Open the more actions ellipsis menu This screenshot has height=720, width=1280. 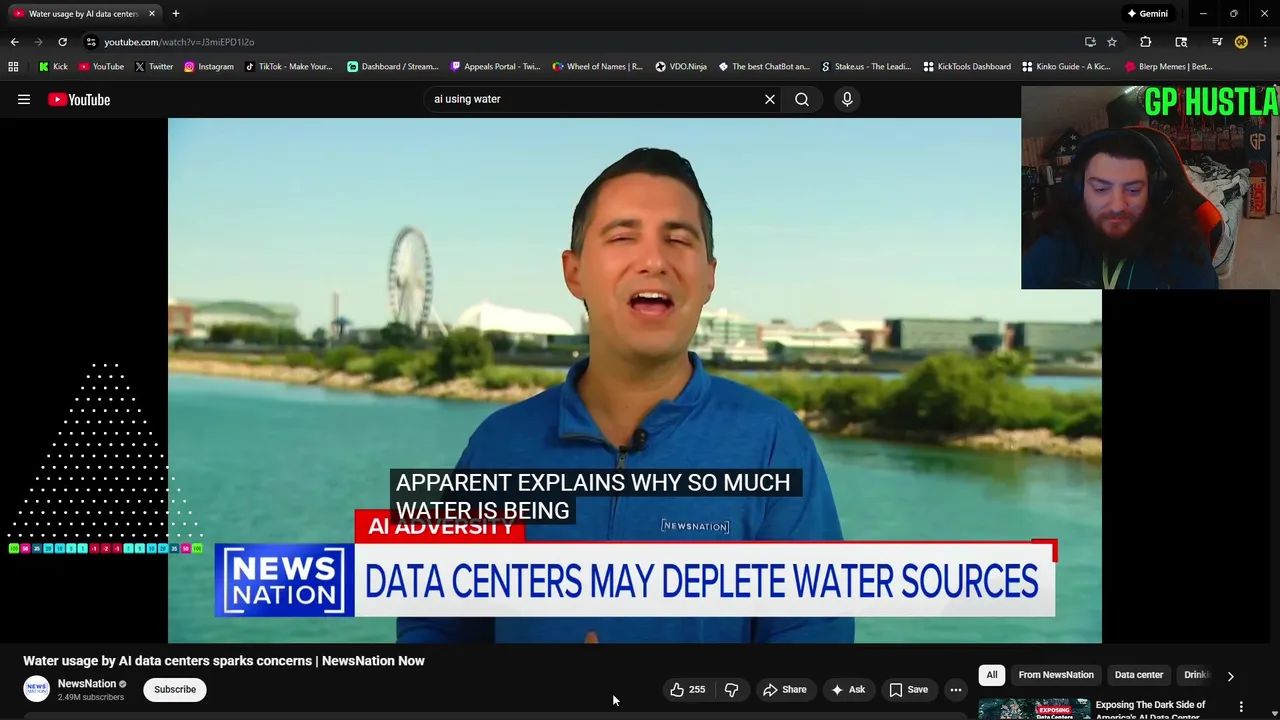click(956, 689)
